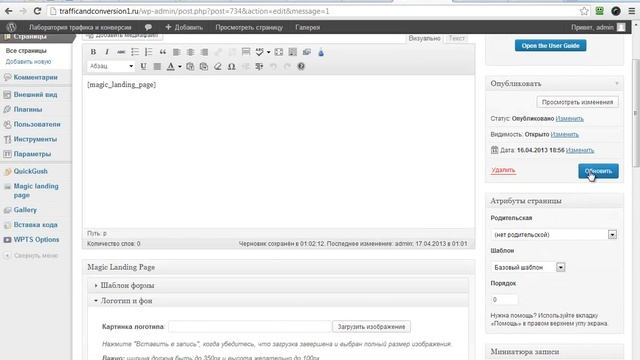The height and width of the screenshot is (360, 640).
Task: Click the WordPress logo in admin bar
Action: pos(11,27)
